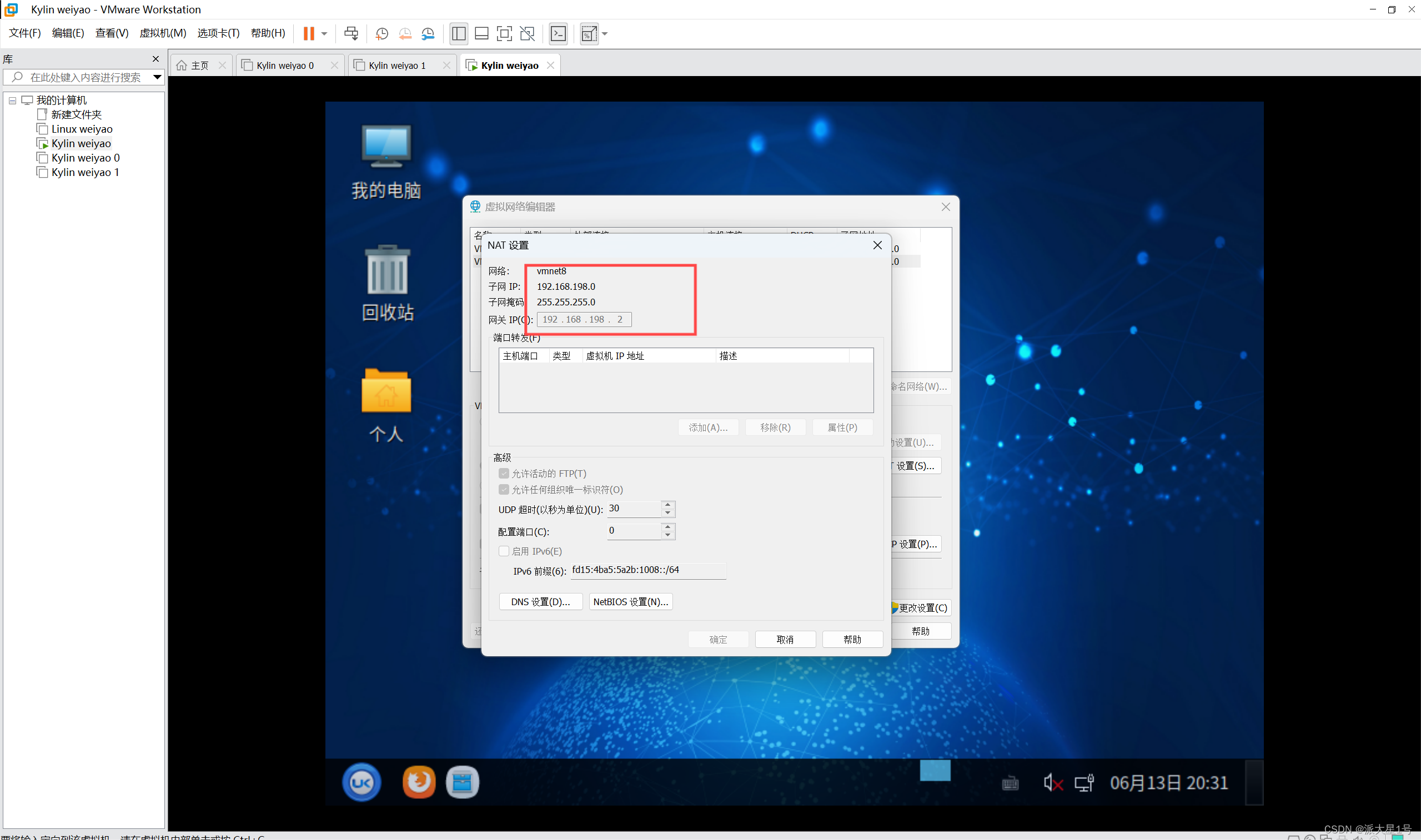
Task: Enable the IPv6 checkbox
Action: point(503,551)
